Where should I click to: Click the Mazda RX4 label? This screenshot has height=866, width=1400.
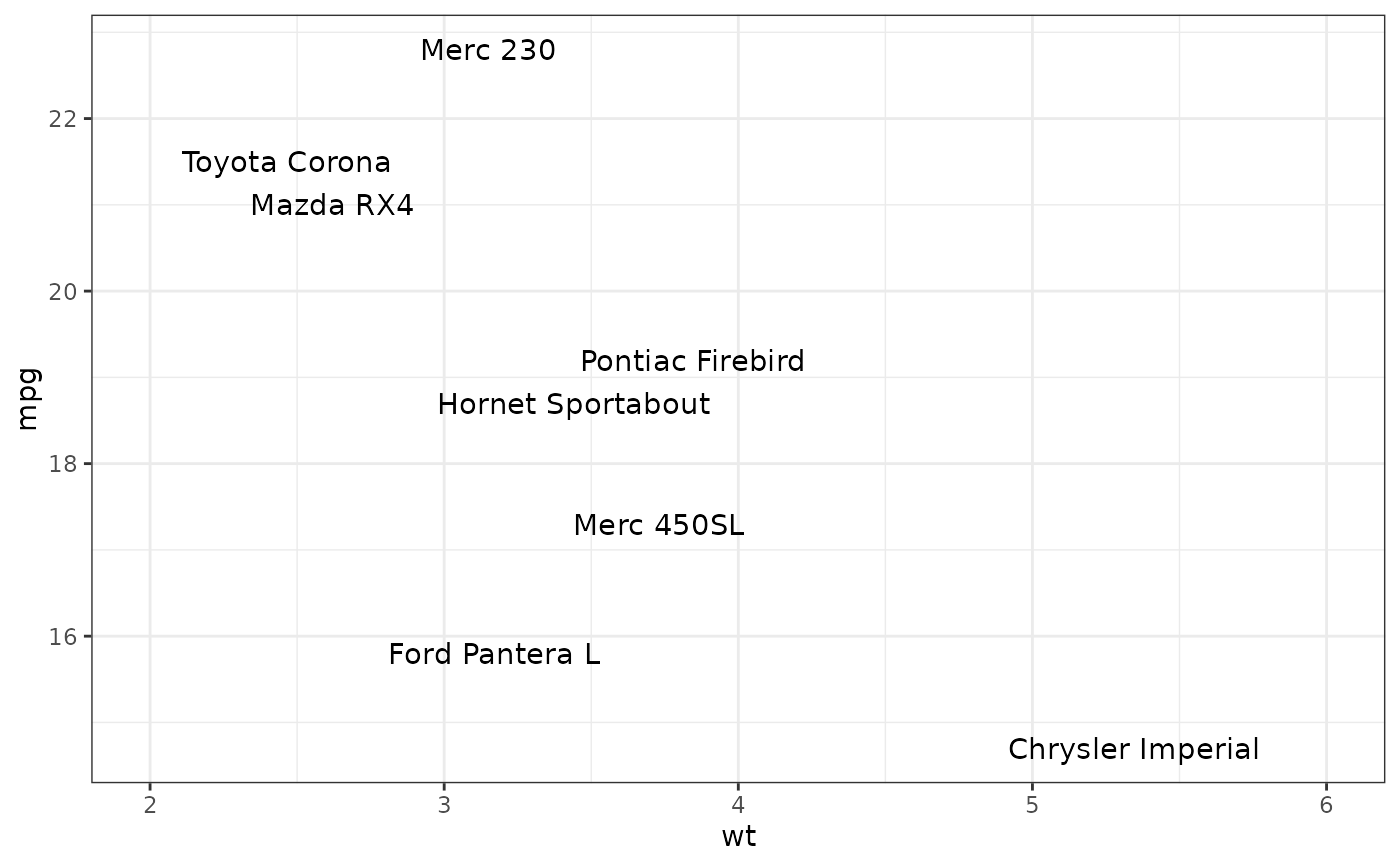(332, 206)
